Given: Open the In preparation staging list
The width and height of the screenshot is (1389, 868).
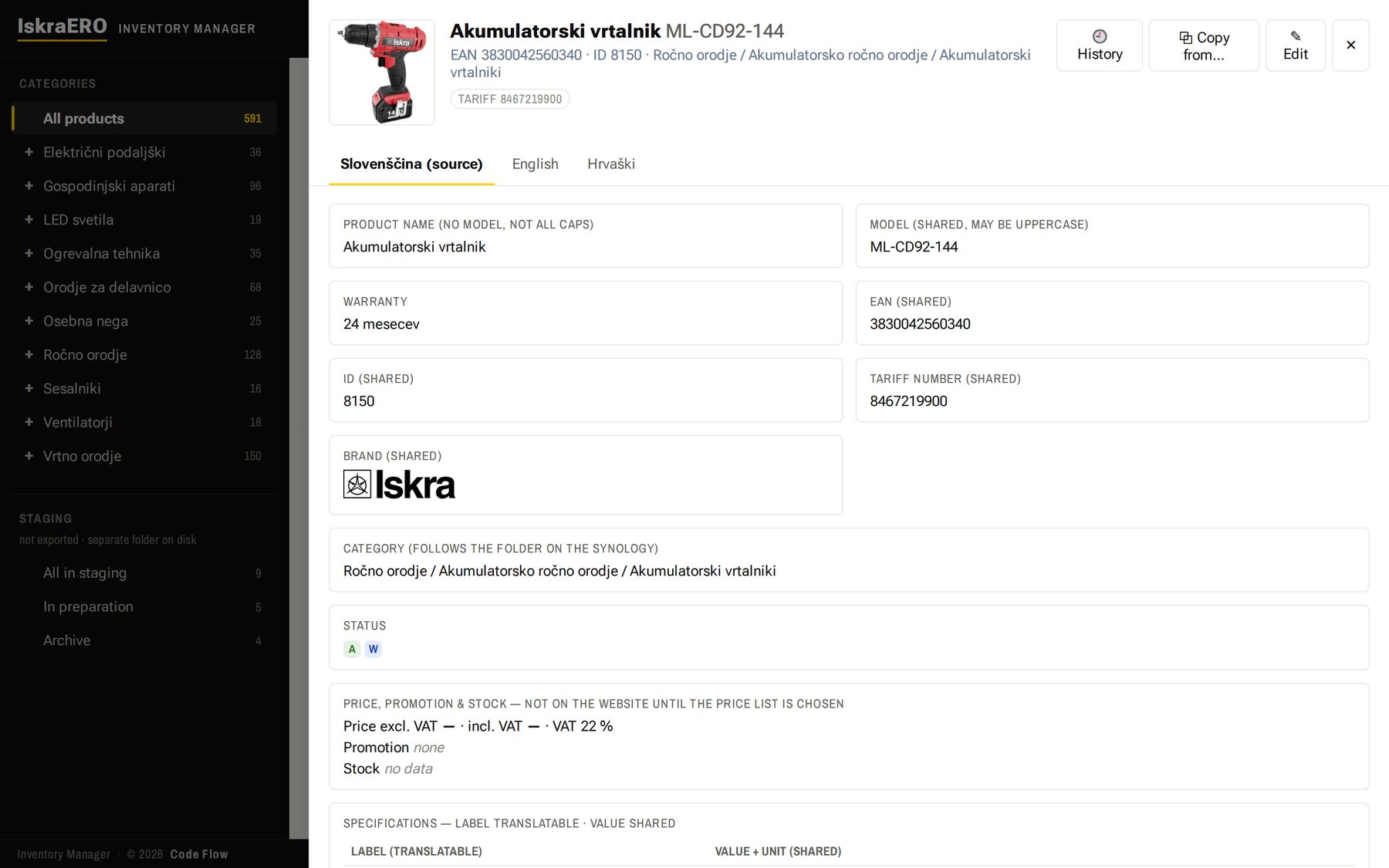Looking at the screenshot, I should [144, 606].
